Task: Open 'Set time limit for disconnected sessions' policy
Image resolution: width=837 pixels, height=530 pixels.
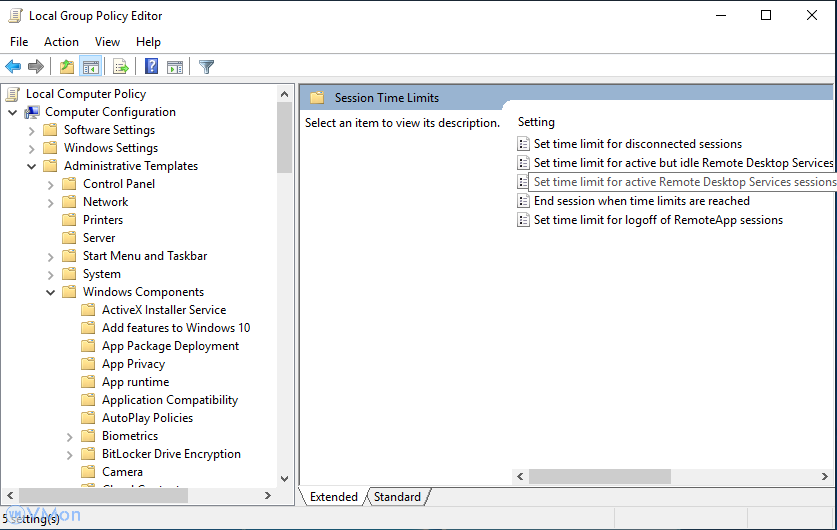Action: click(637, 144)
